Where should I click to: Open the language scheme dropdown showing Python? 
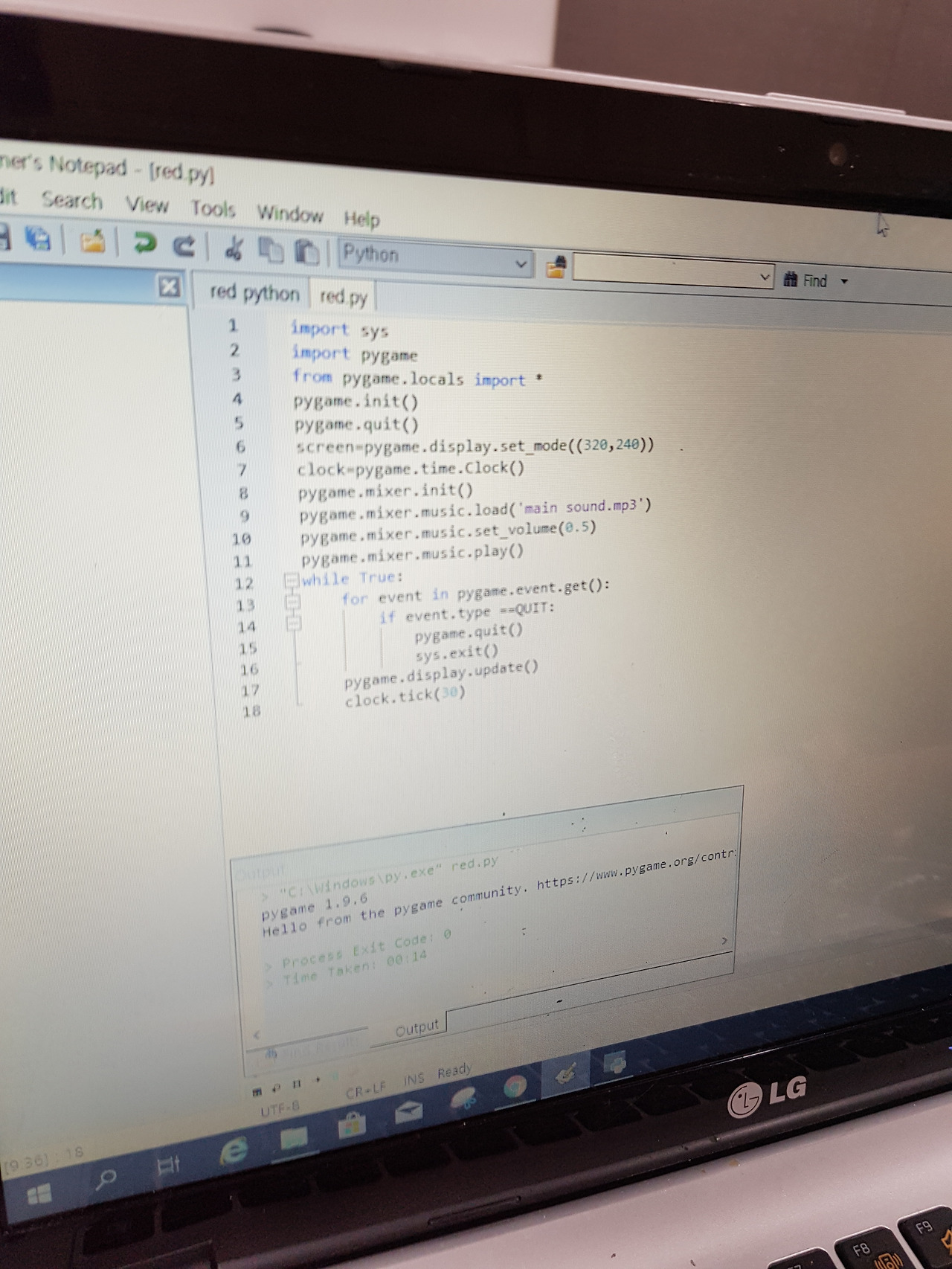pyautogui.click(x=436, y=259)
